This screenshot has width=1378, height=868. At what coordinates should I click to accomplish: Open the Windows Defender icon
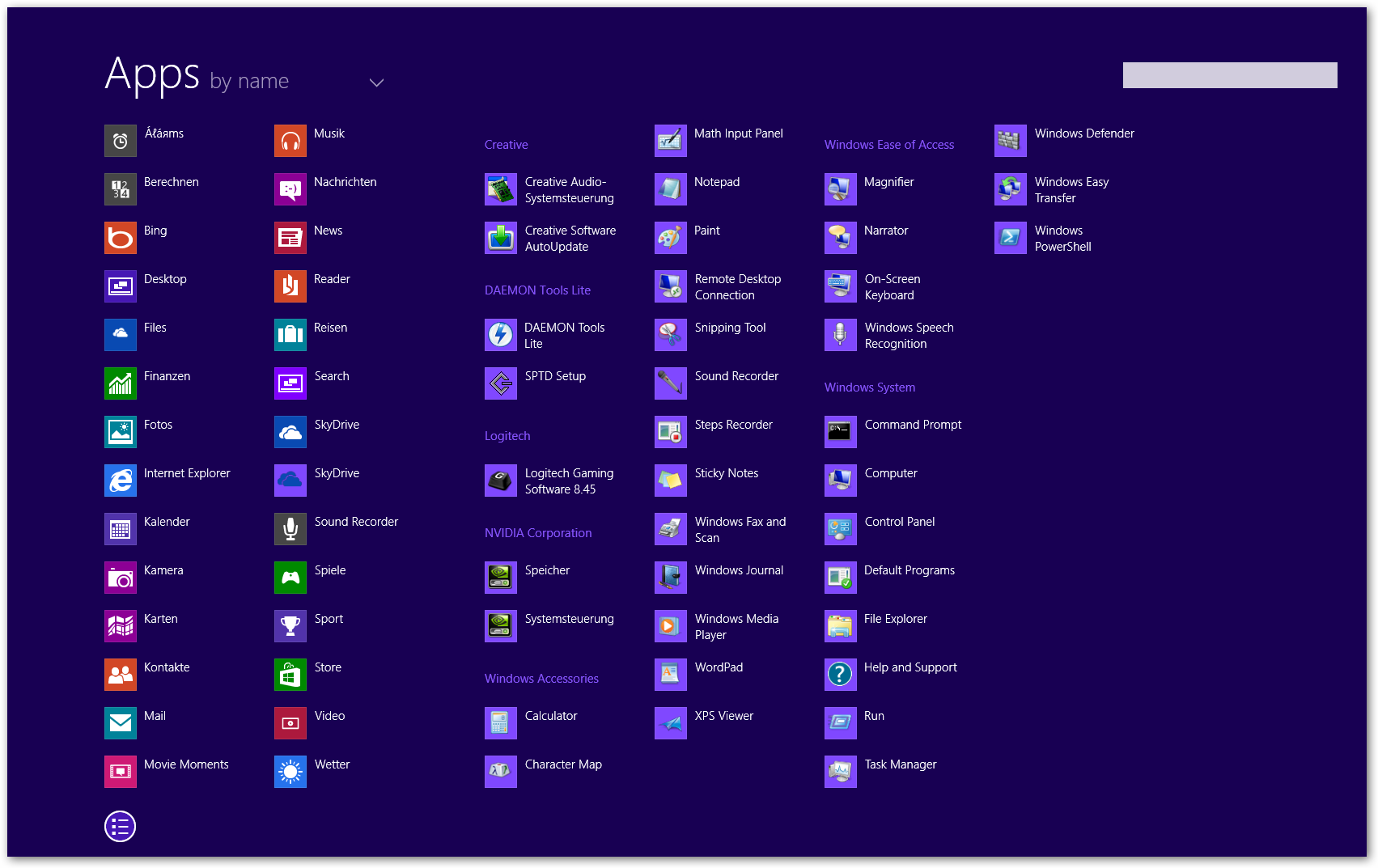1011,141
